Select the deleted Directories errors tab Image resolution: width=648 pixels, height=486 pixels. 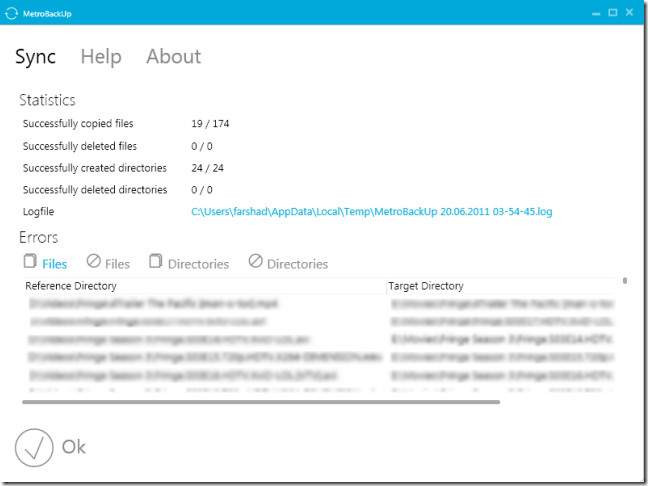click(288, 263)
